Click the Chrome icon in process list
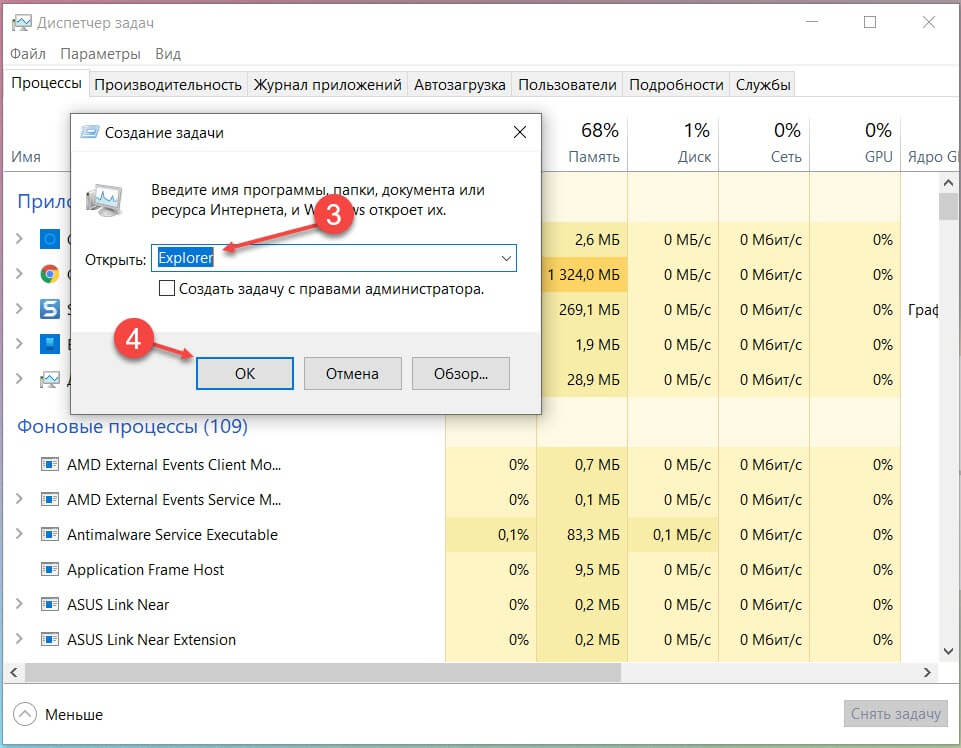This screenshot has height=748, width=961. pyautogui.click(x=50, y=273)
